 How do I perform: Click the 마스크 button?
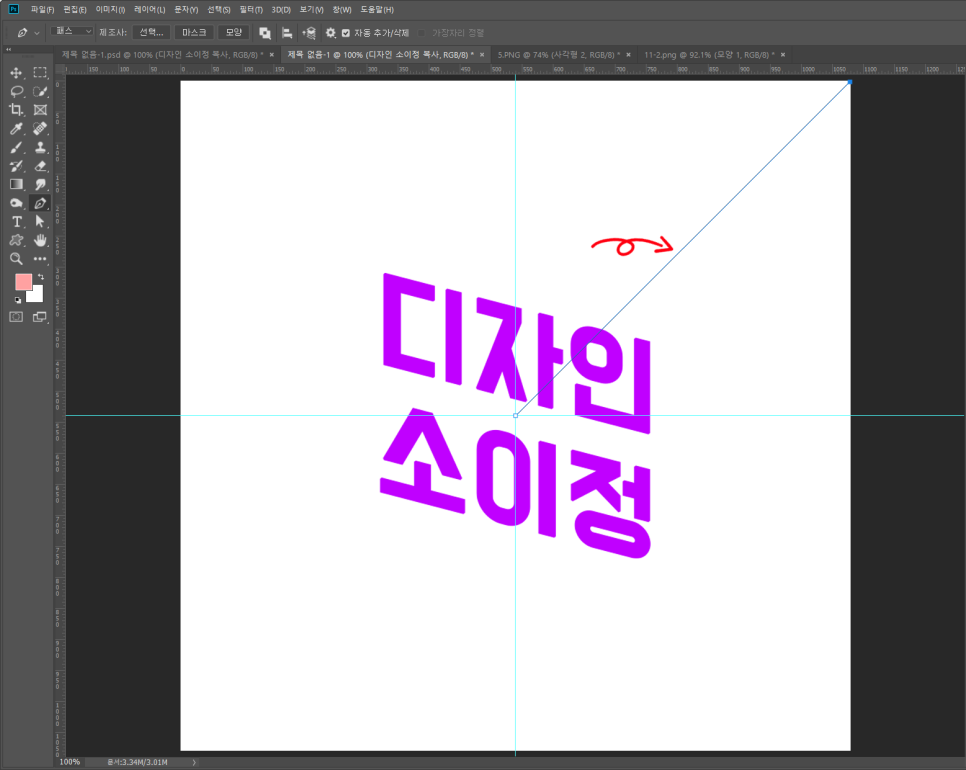click(194, 32)
